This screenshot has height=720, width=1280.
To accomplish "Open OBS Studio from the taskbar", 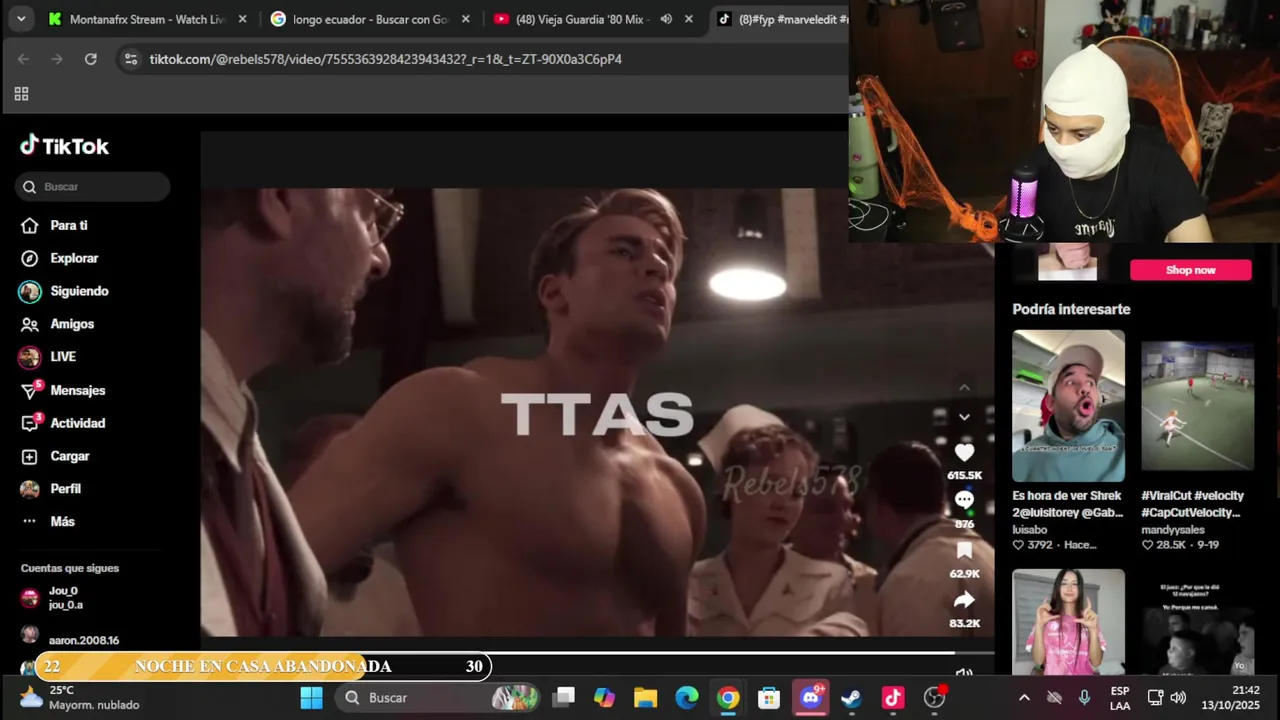I will 935,697.
